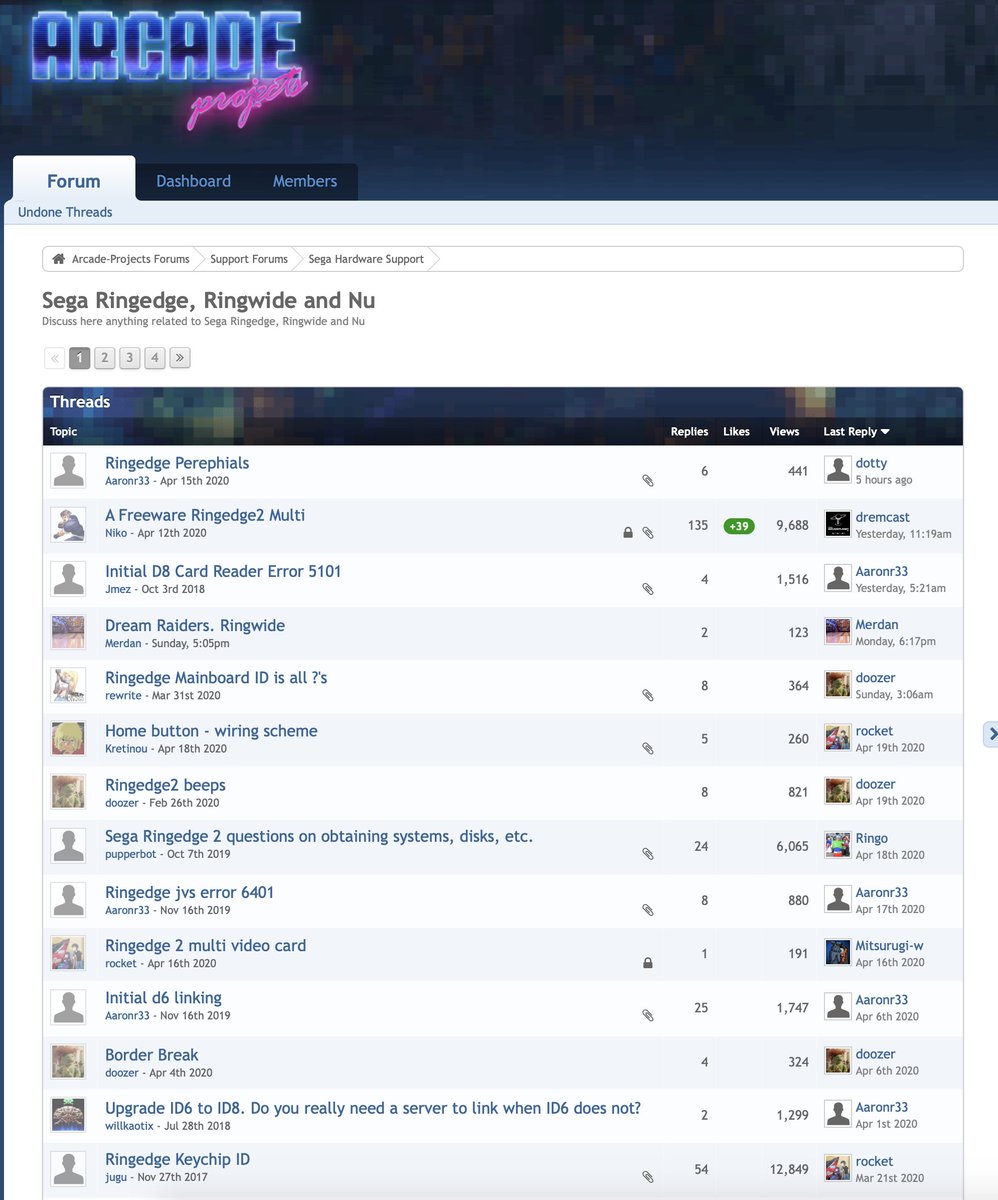Go to next page arrow in pagination
Image resolution: width=998 pixels, height=1200 pixels.
click(x=180, y=358)
